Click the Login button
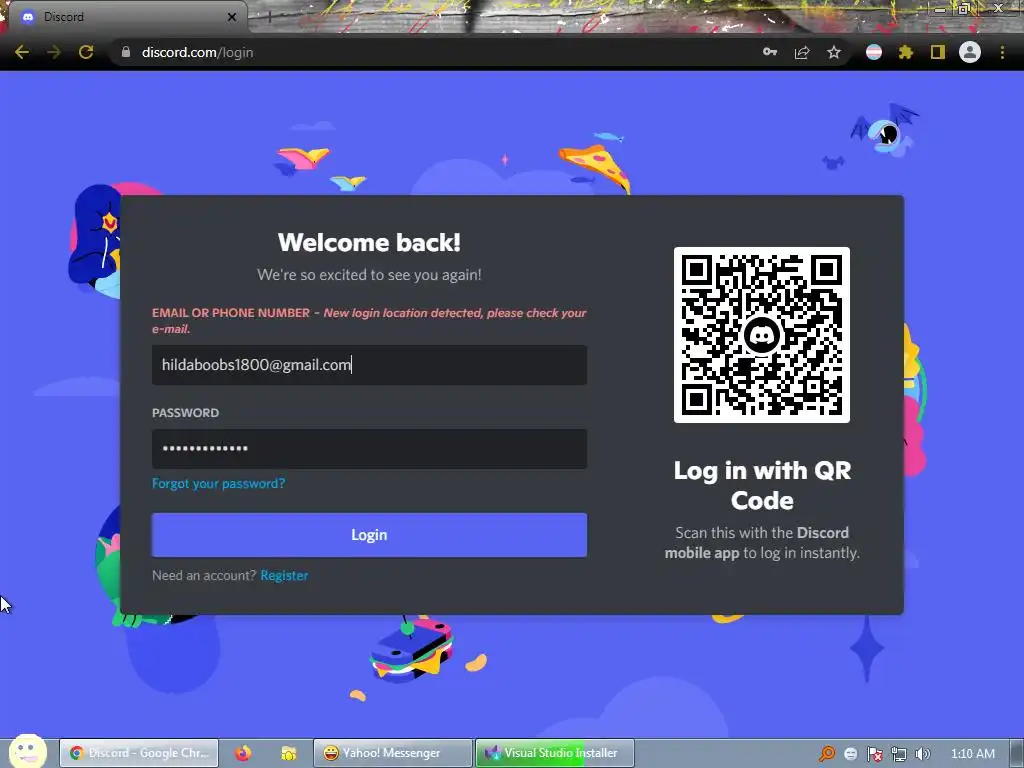The height and width of the screenshot is (768, 1024). 369,535
